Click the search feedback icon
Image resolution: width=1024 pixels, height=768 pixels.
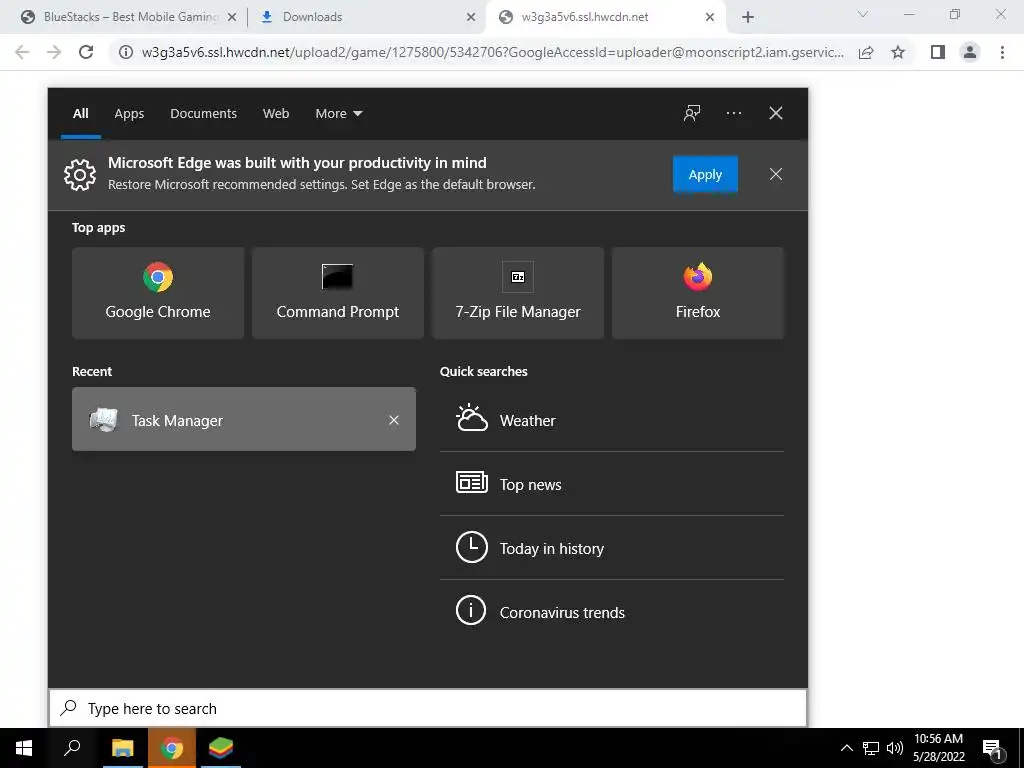pyautogui.click(x=692, y=113)
